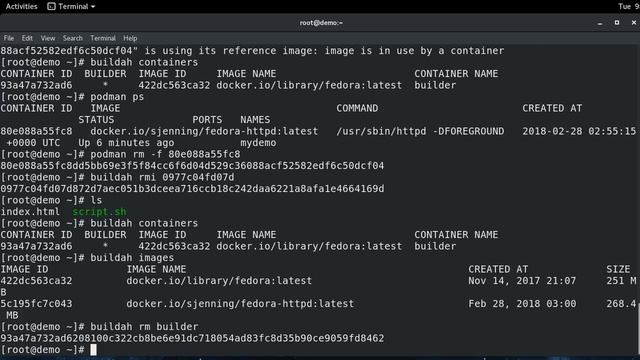Click the Terminal icon in top bar
The height and width of the screenshot is (360, 640).
point(51,6)
